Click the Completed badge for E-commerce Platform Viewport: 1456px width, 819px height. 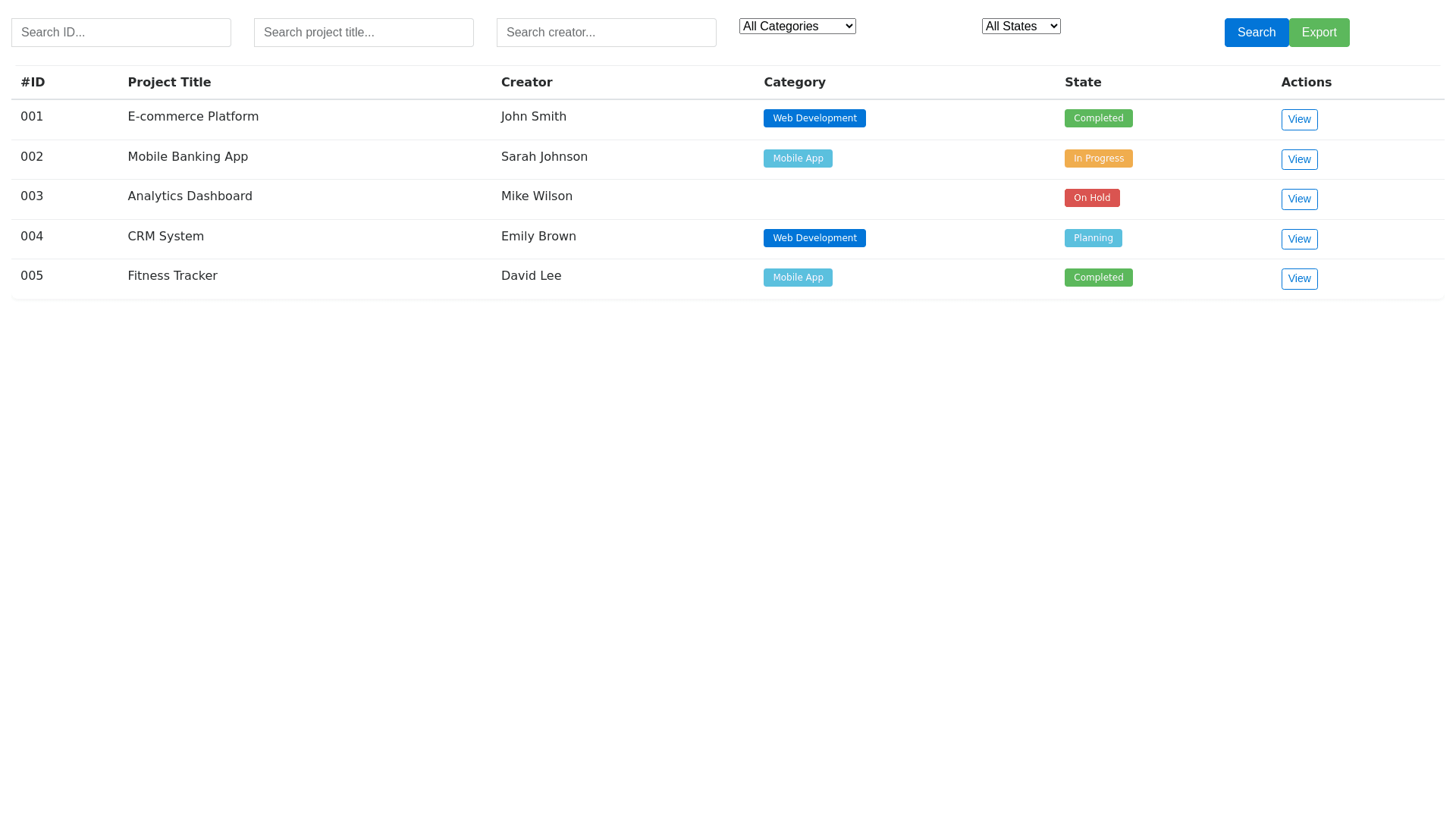coord(1098,118)
